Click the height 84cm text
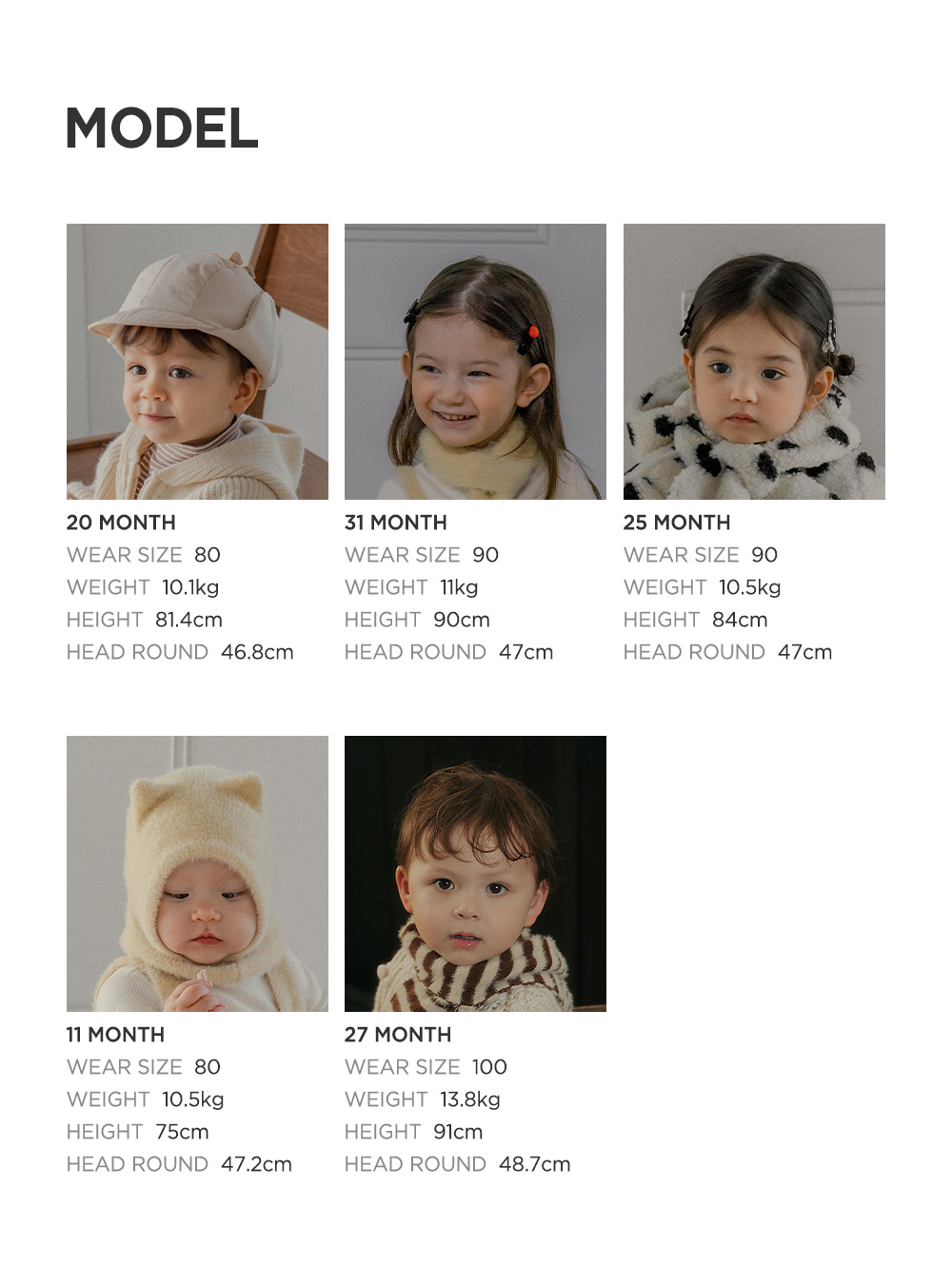 coord(696,620)
